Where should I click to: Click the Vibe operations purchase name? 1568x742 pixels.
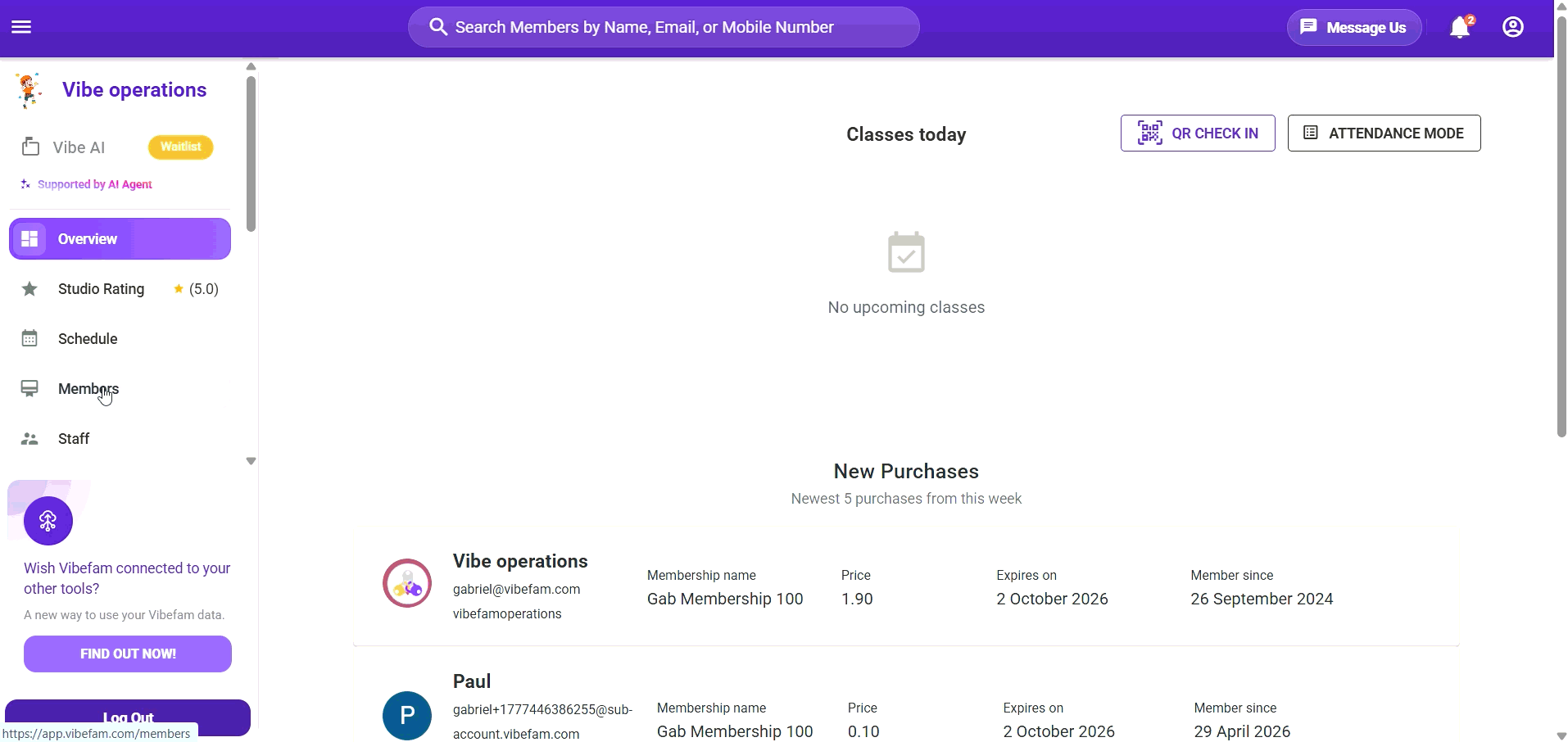520,561
